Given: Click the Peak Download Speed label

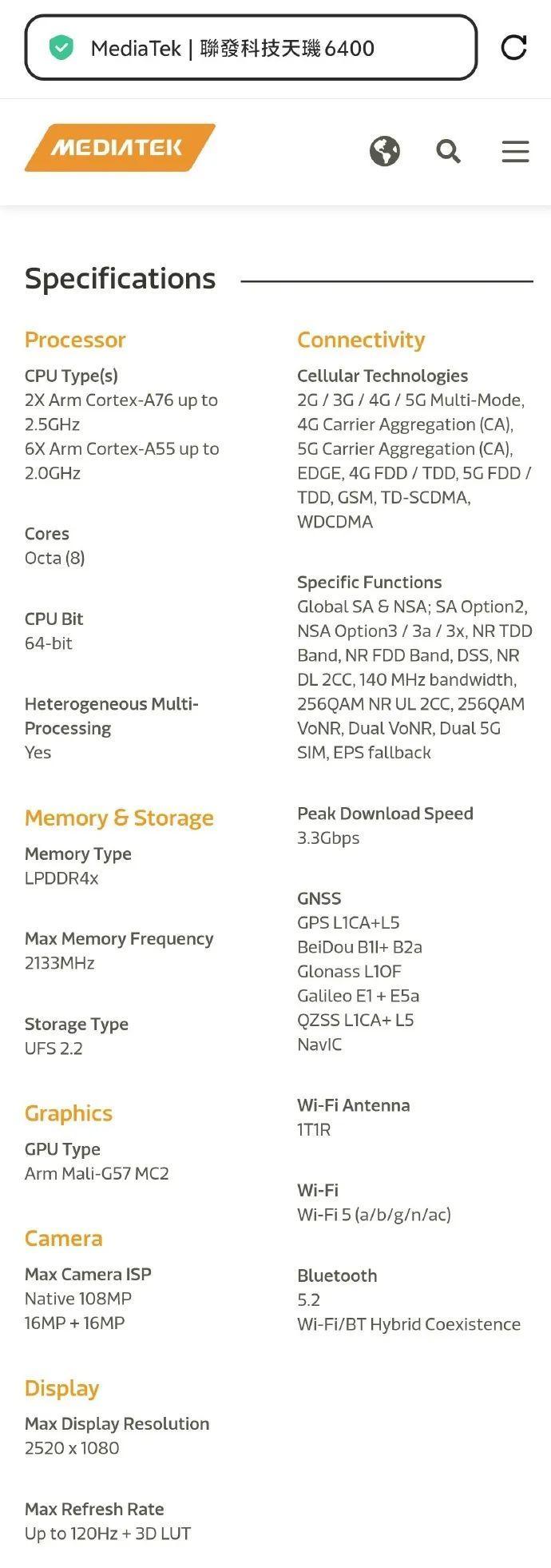Looking at the screenshot, I should tap(385, 814).
